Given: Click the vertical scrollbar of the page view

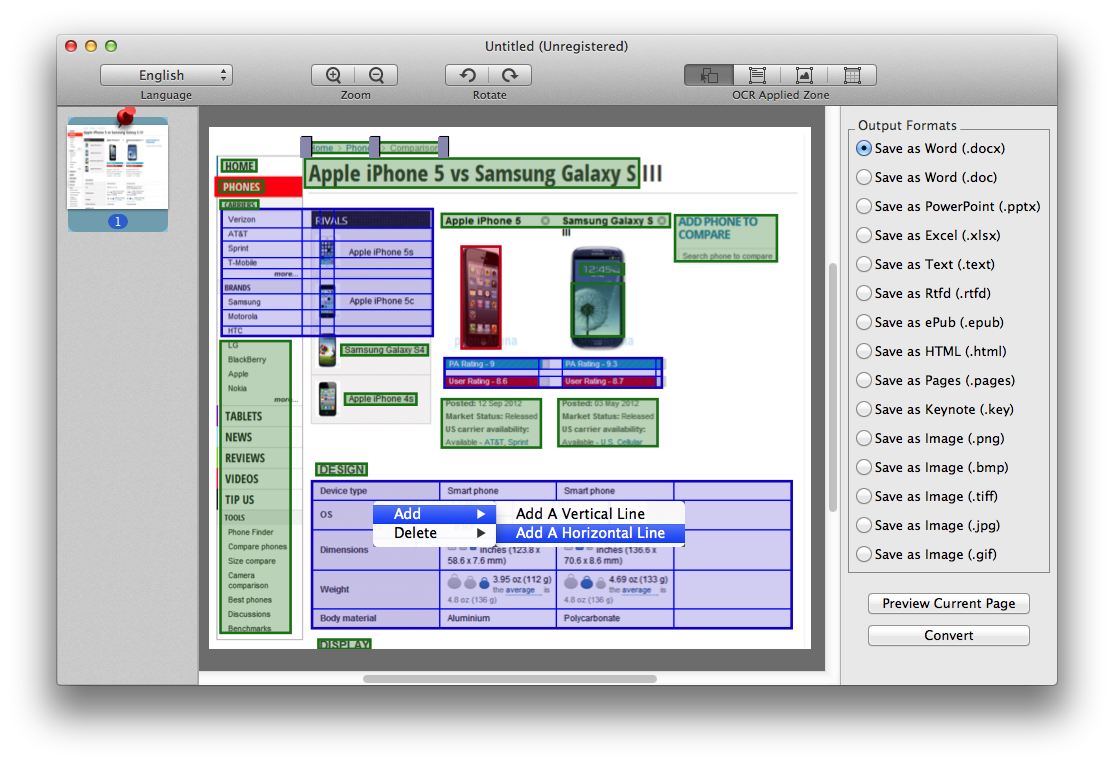Looking at the screenshot, I should point(833,387).
